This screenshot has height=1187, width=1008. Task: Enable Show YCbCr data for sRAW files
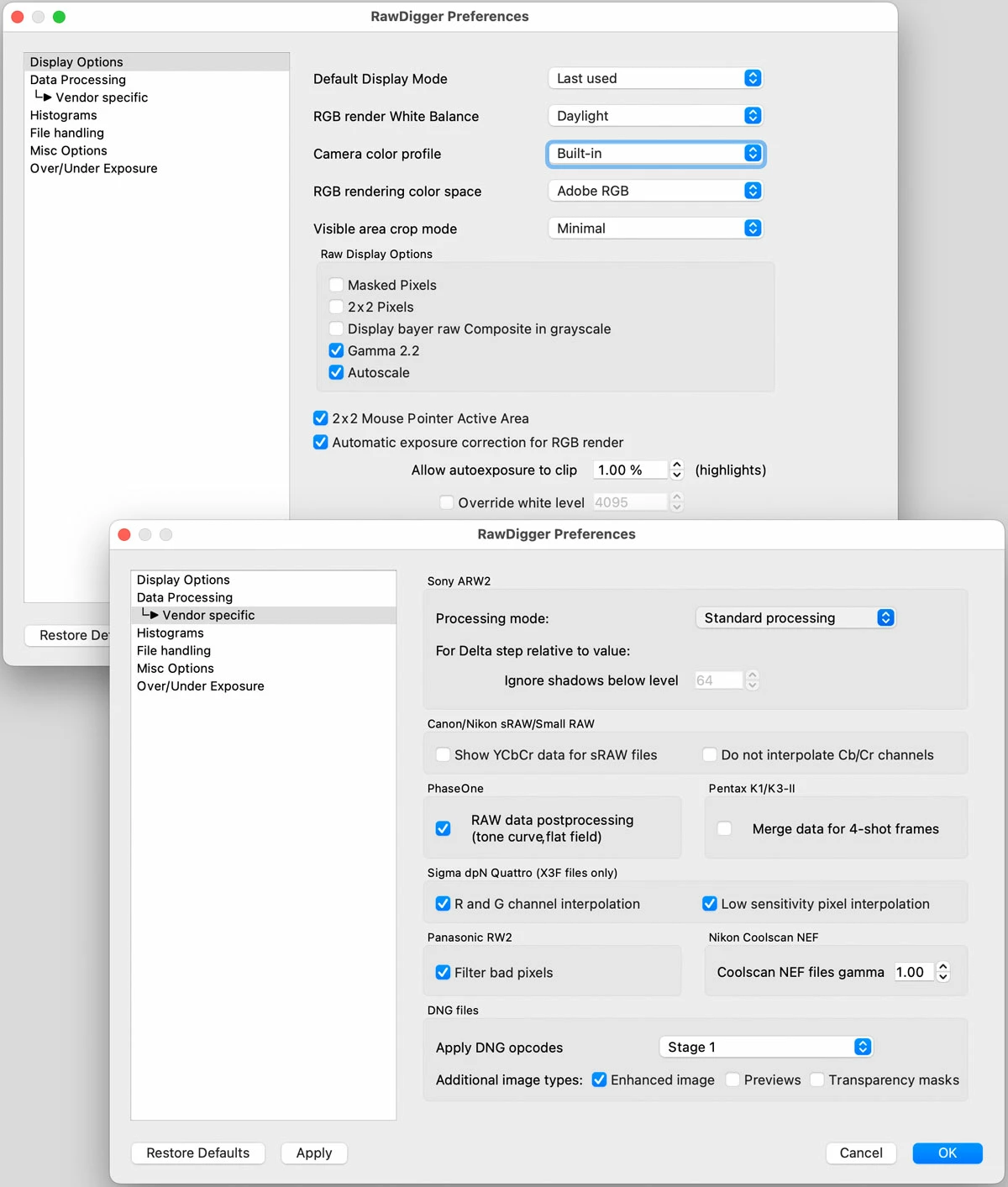(443, 754)
